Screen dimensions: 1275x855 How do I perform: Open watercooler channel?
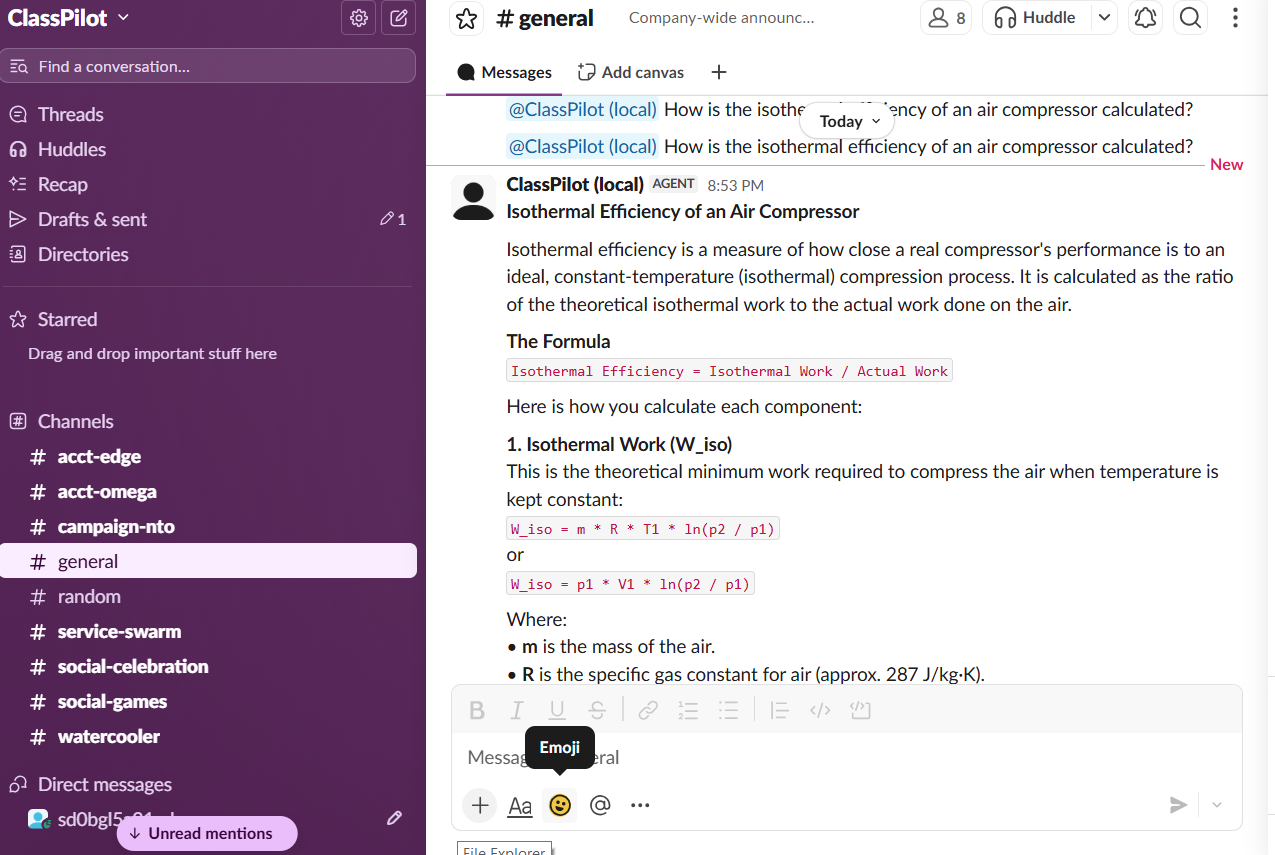(208, 736)
